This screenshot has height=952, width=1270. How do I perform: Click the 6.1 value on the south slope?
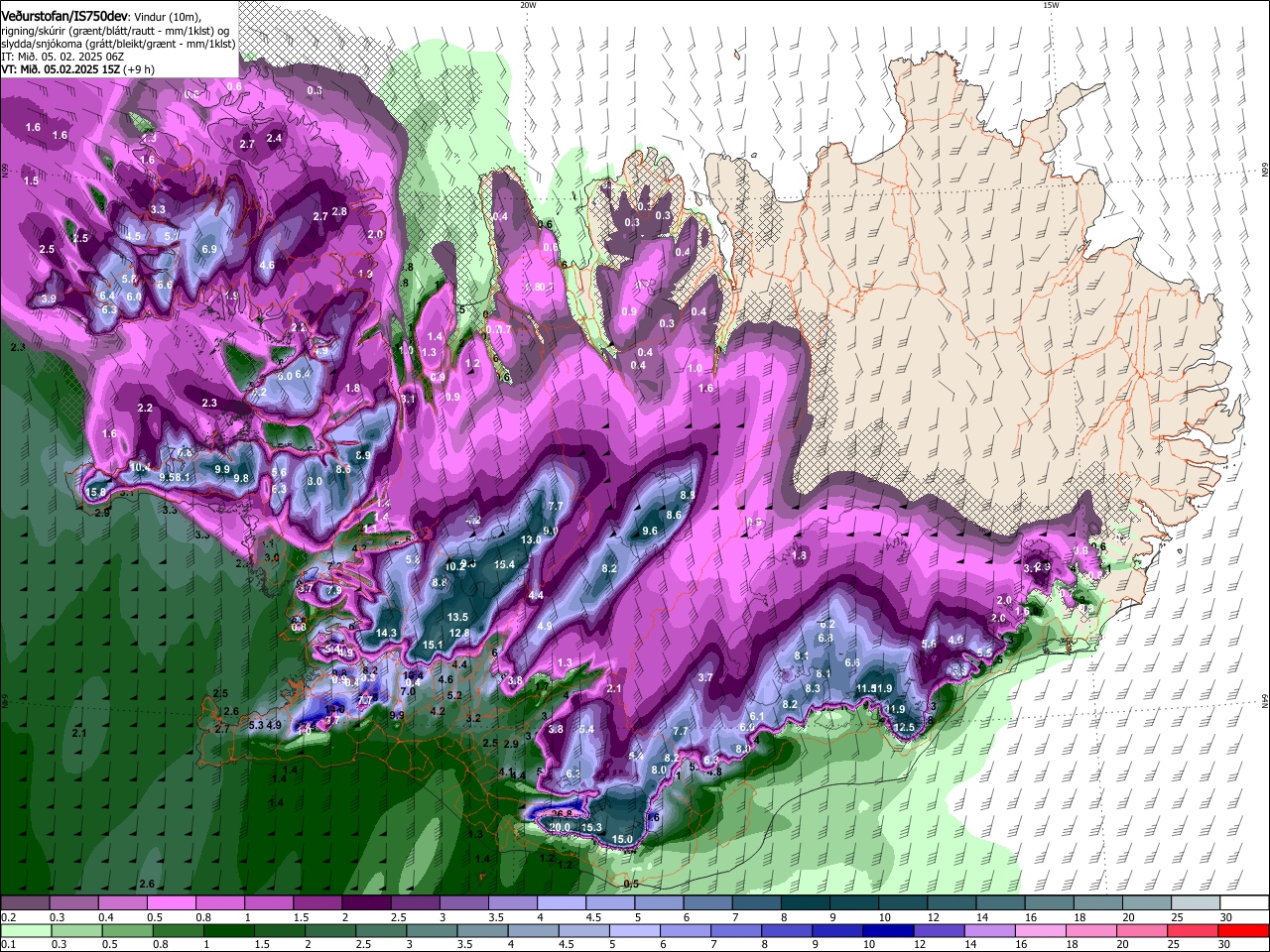click(x=757, y=716)
